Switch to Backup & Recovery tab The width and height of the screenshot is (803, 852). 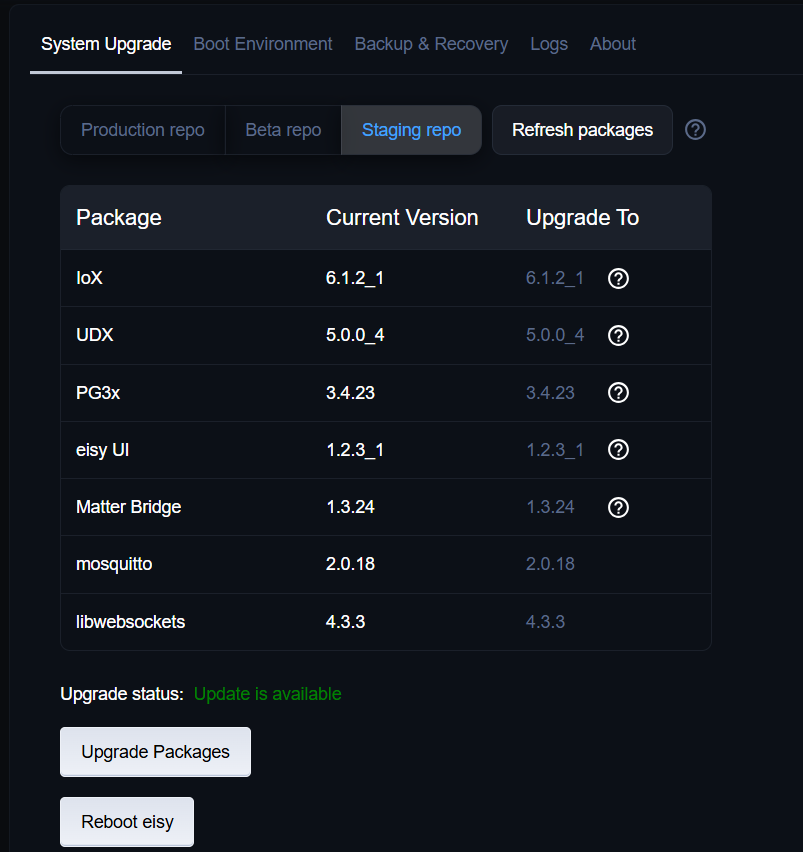(x=431, y=44)
